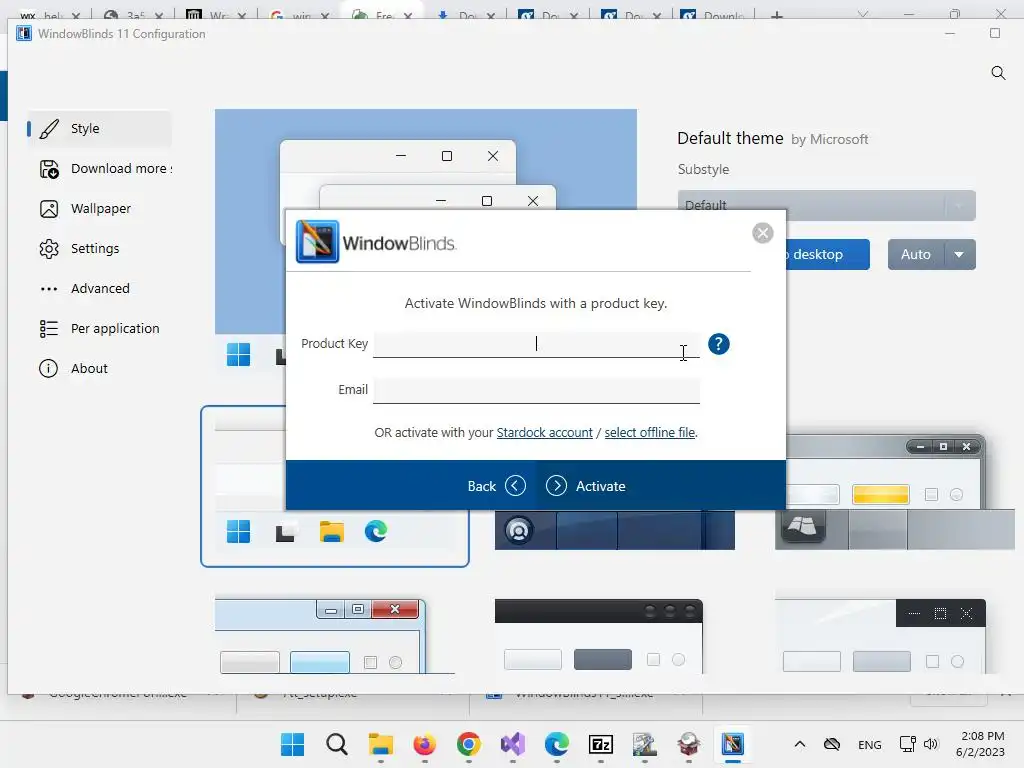
Task: Apply style to desktop button
Action: (827, 255)
